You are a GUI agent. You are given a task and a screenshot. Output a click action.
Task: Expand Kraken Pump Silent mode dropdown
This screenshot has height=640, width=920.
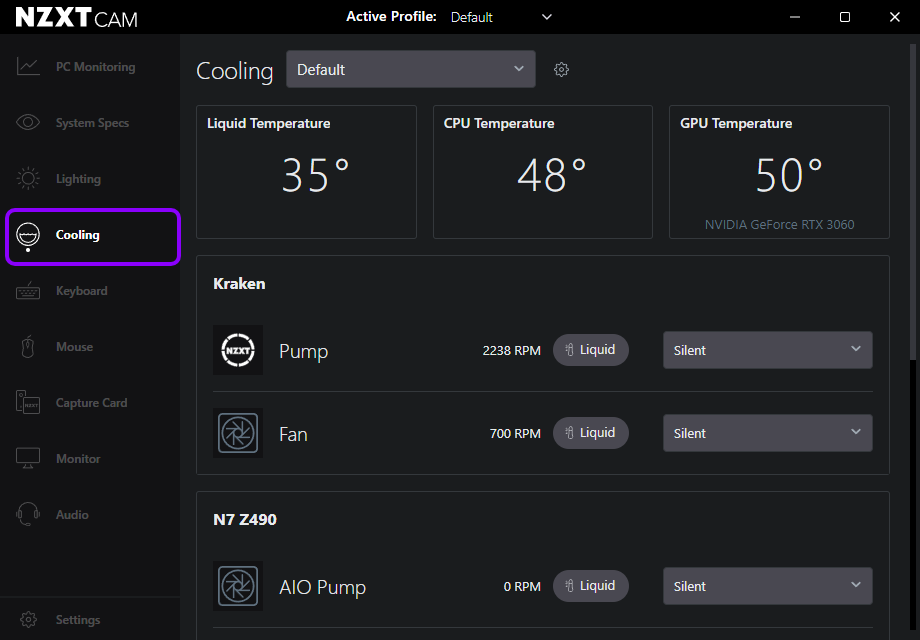pos(767,351)
